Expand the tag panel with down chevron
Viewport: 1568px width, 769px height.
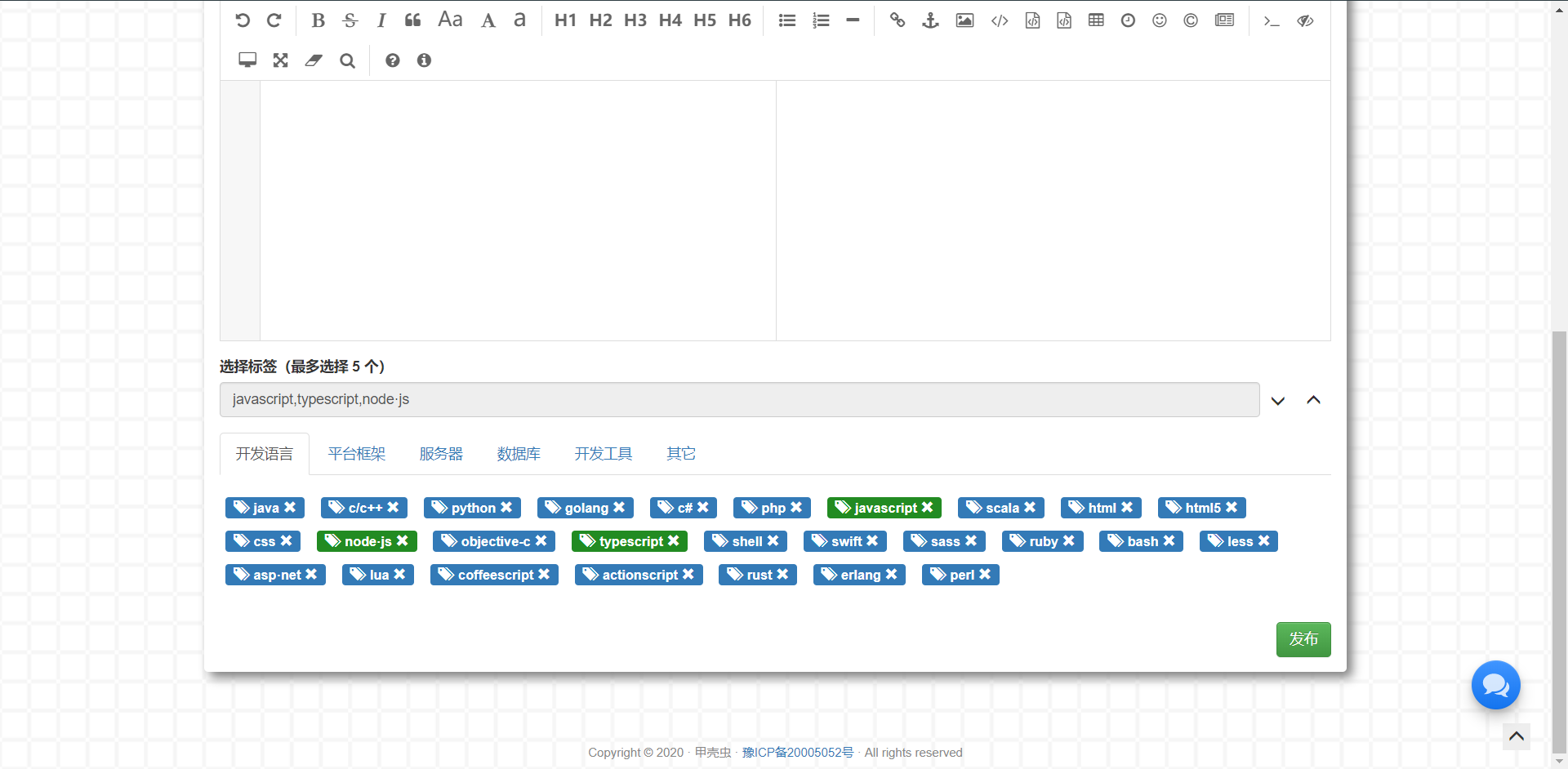click(1278, 400)
